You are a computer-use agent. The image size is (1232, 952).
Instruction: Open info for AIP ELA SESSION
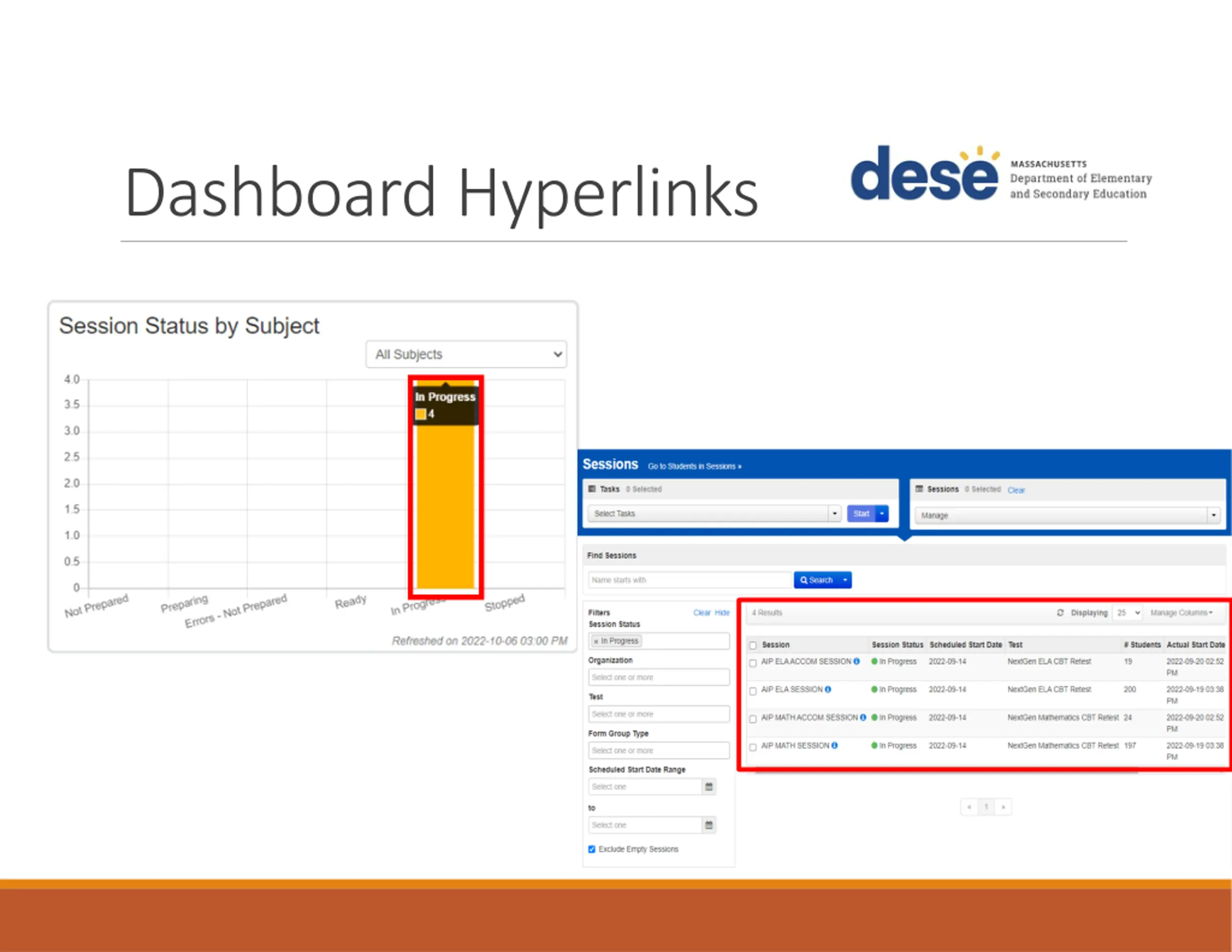[828, 690]
